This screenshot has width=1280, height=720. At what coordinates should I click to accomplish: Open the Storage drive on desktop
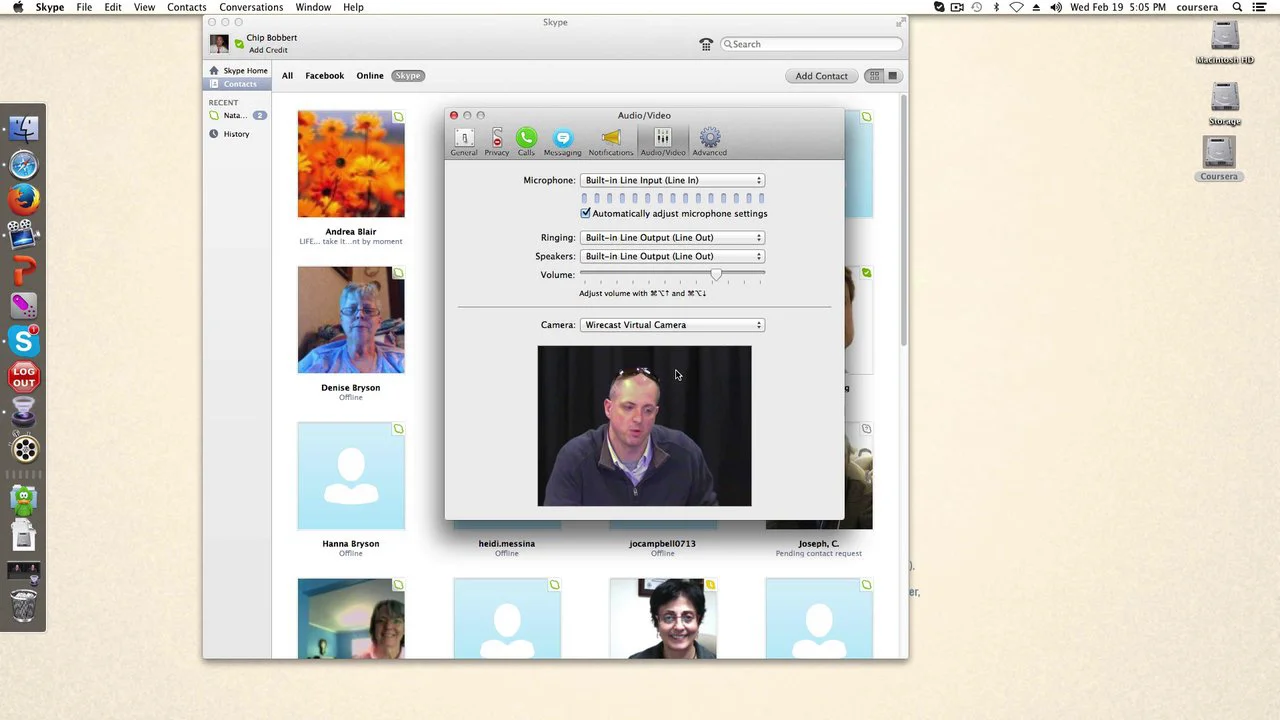pos(1224,104)
